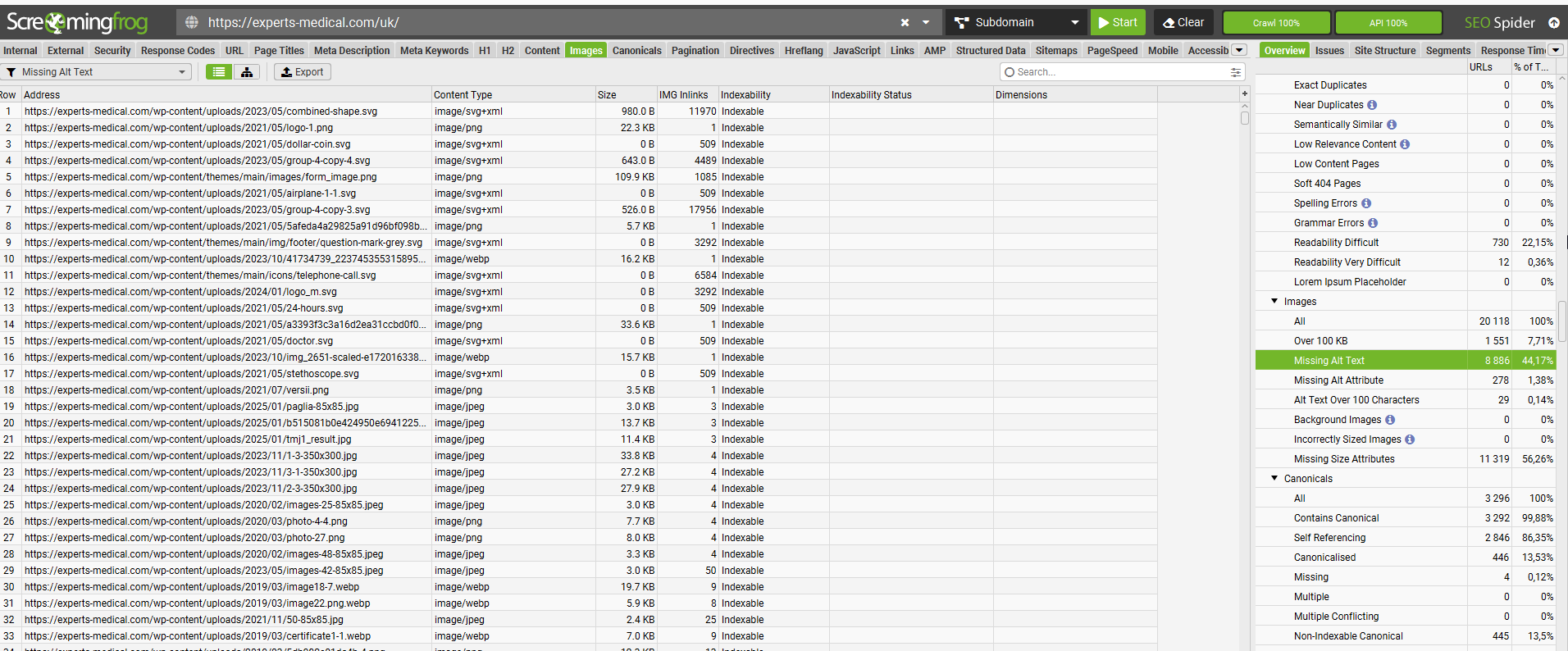This screenshot has width=1568, height=651.
Task: Click info icon beside Grammar Errors
Action: click(1373, 223)
